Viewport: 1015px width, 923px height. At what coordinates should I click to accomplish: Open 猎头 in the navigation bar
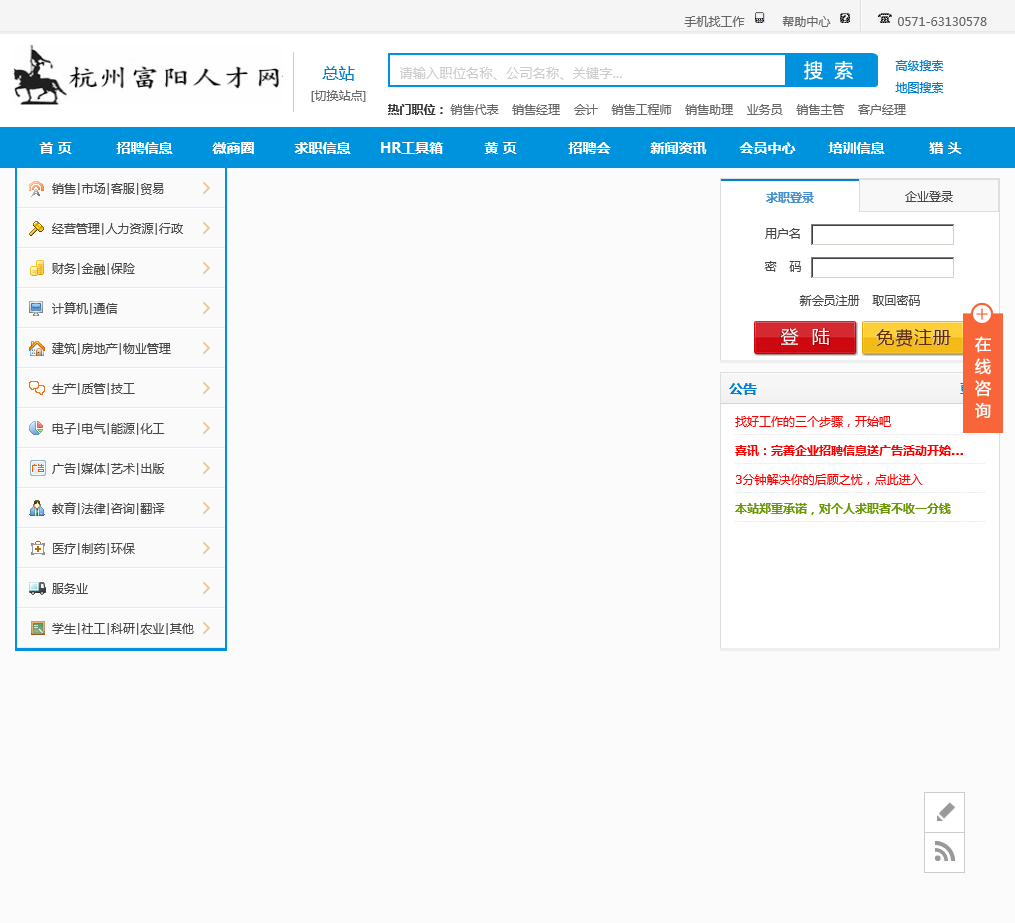point(945,148)
